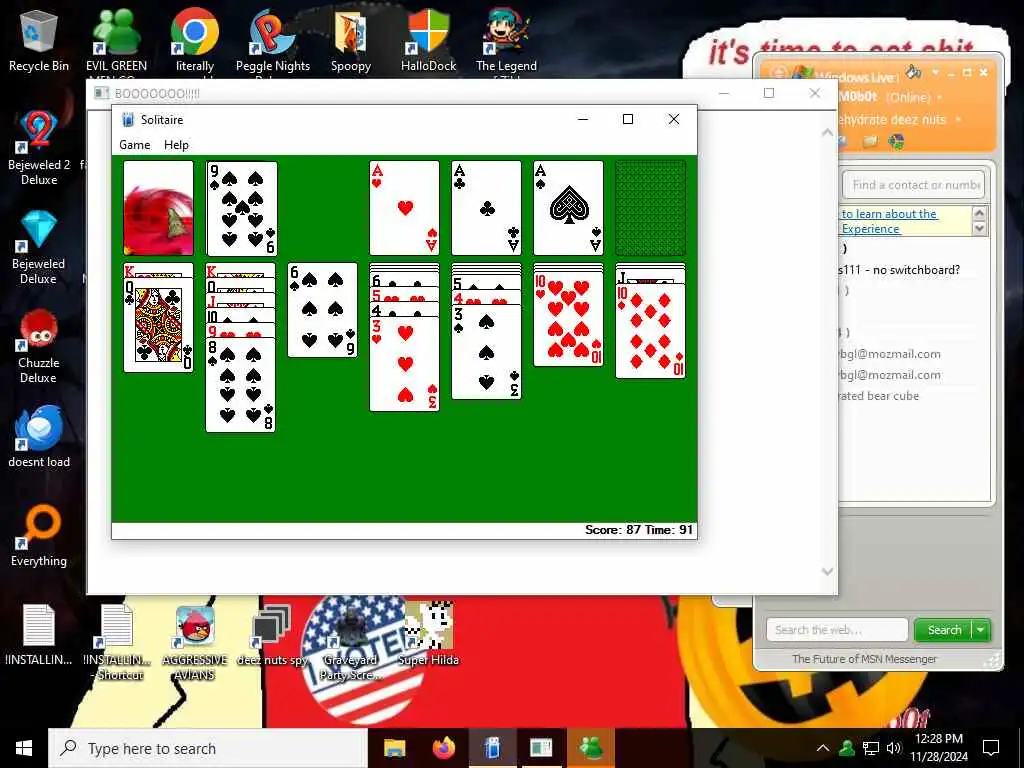Open the personal message dropdown arrow
The height and width of the screenshot is (768, 1024).
[x=958, y=120]
